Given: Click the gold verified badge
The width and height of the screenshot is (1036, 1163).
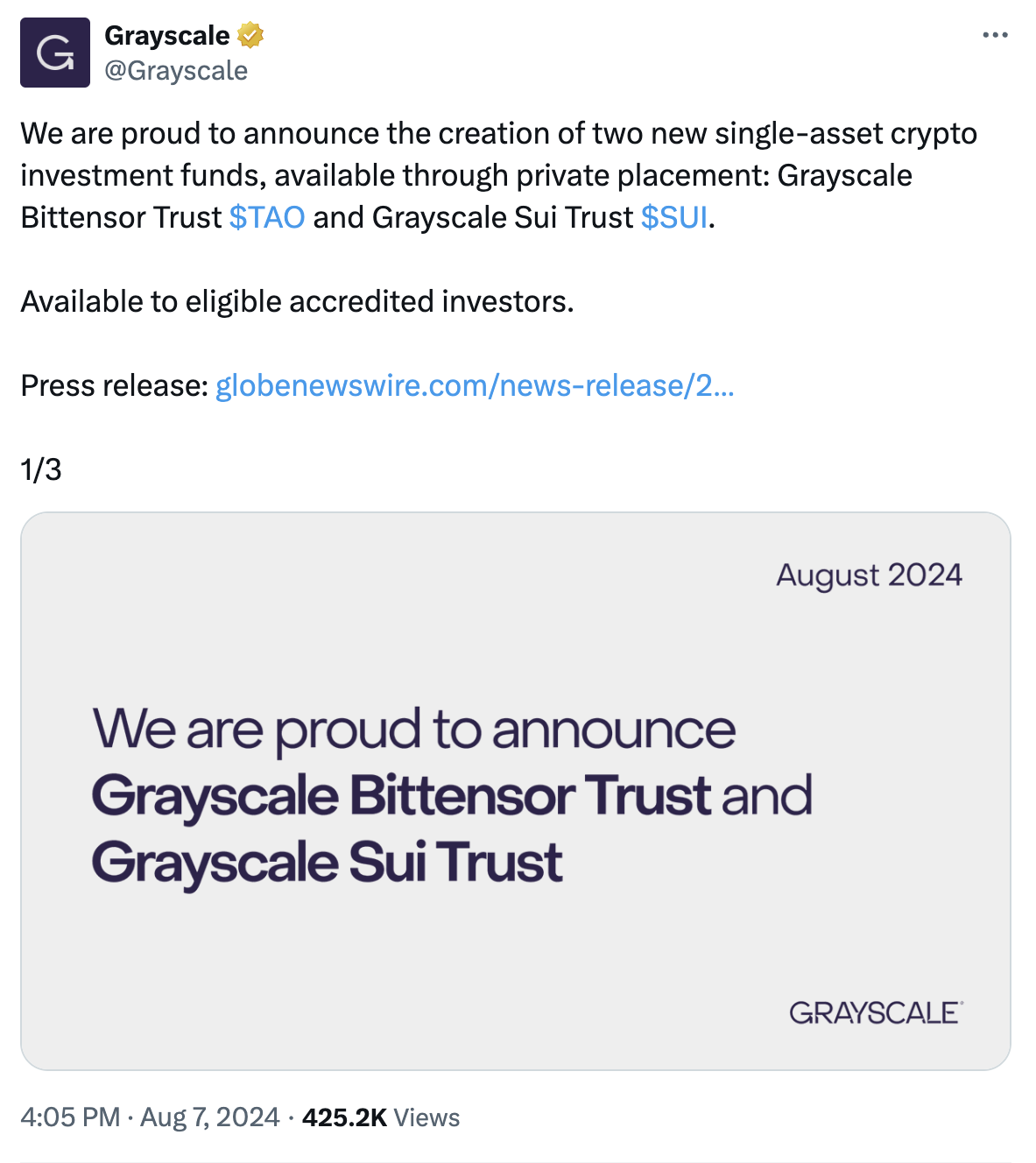Looking at the screenshot, I should coord(250,36).
